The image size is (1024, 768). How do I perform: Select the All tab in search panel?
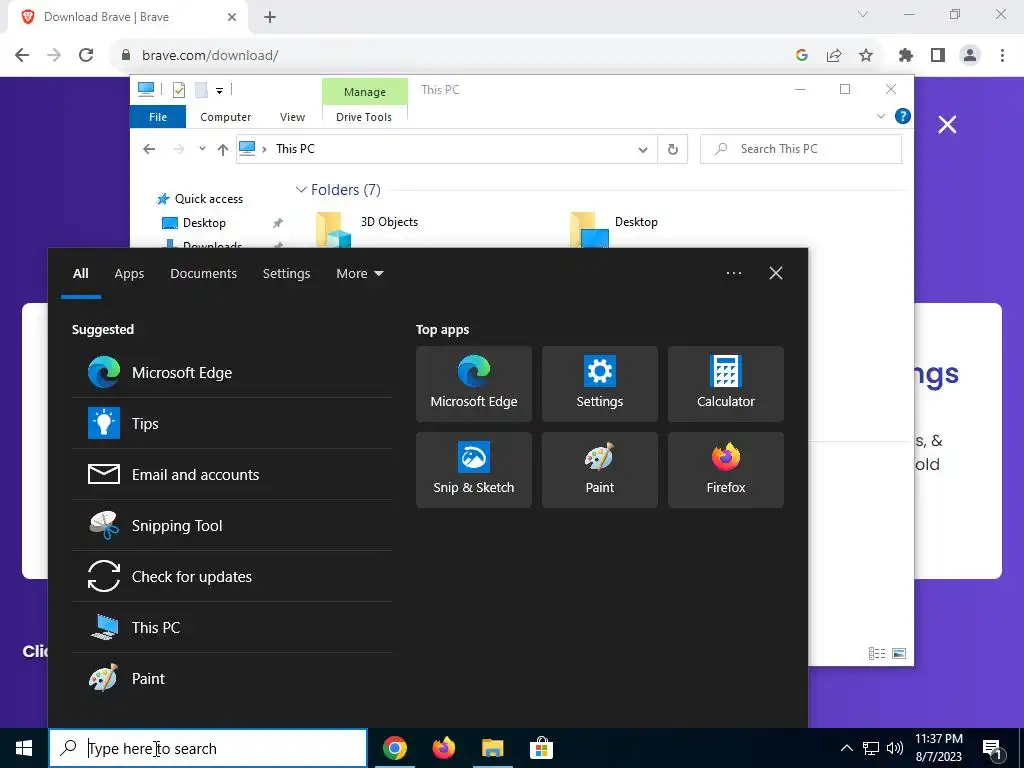click(80, 274)
